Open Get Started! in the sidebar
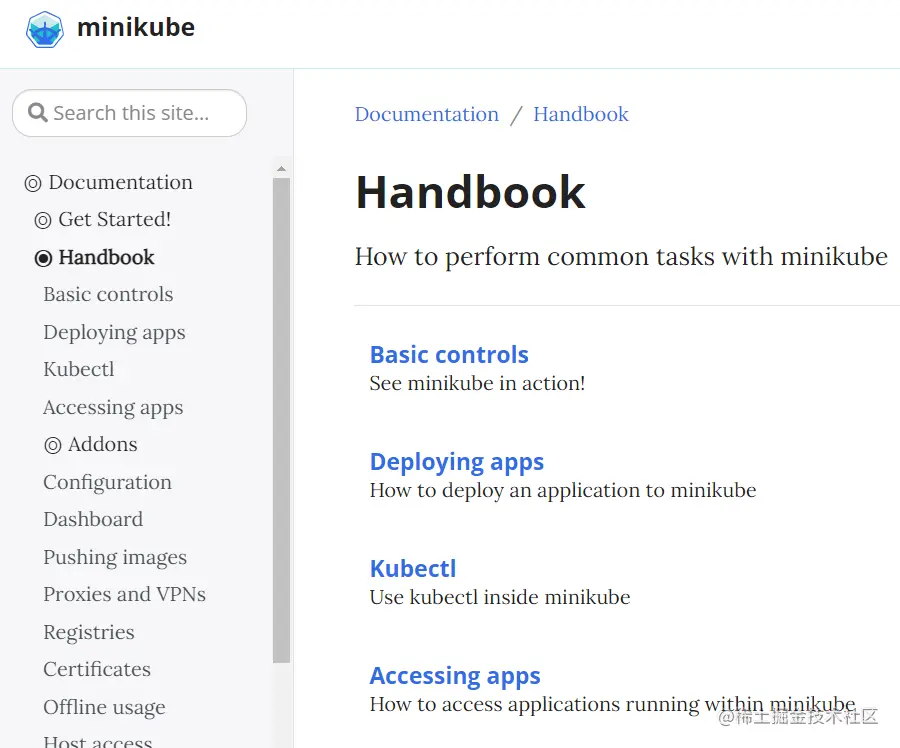Screen dimensions: 900x748 (115, 219)
